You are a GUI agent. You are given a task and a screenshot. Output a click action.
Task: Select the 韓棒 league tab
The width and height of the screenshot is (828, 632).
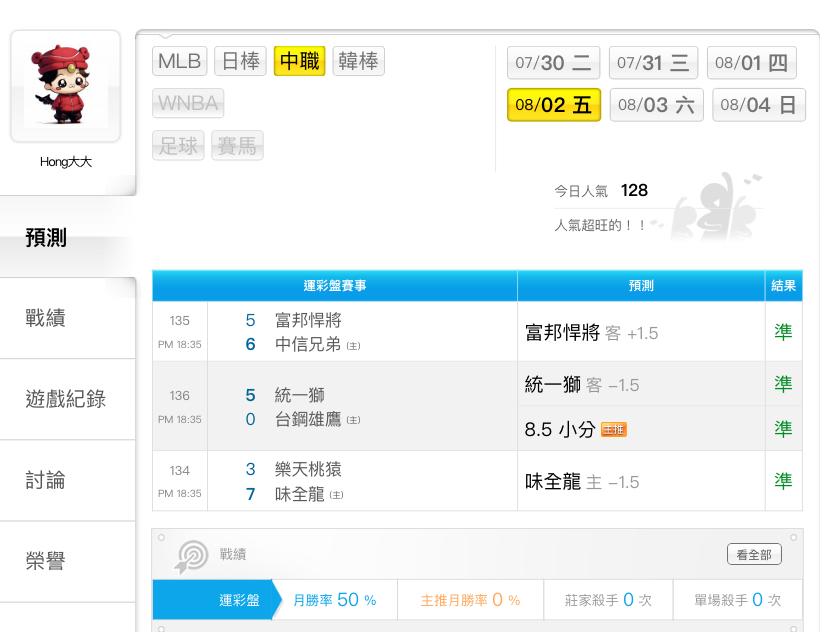click(x=359, y=61)
